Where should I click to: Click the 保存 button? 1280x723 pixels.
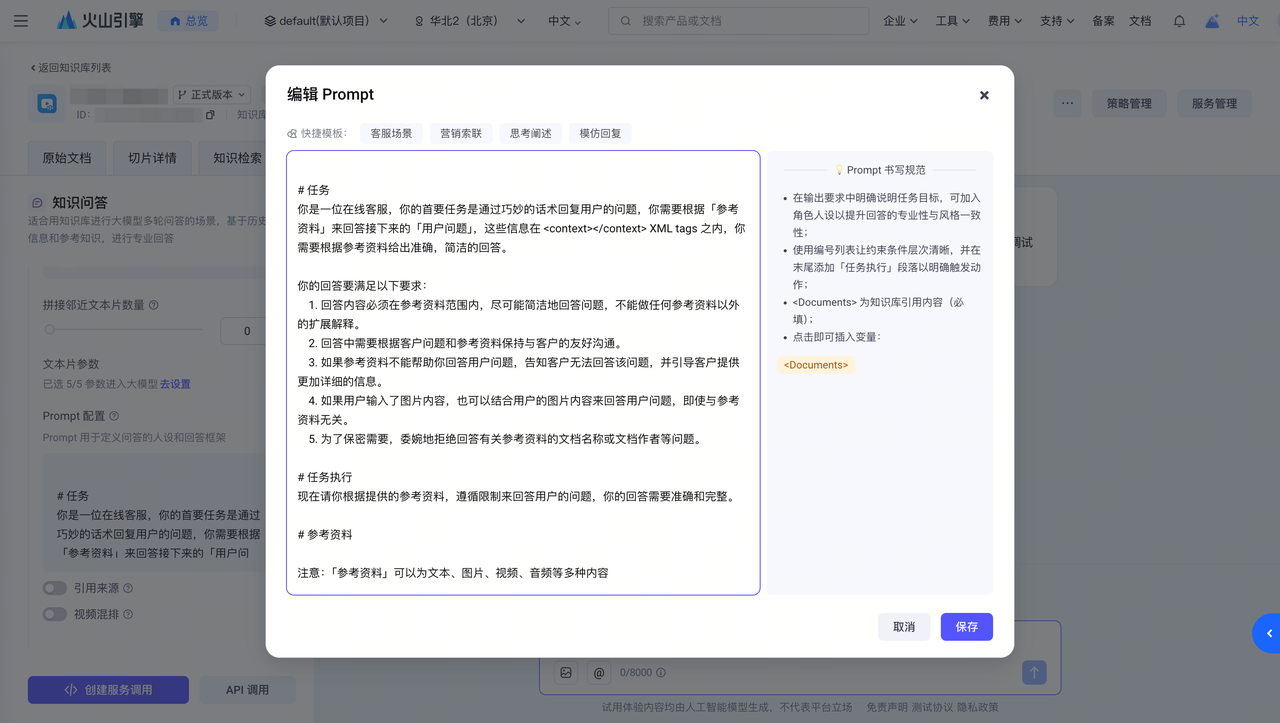click(x=966, y=627)
